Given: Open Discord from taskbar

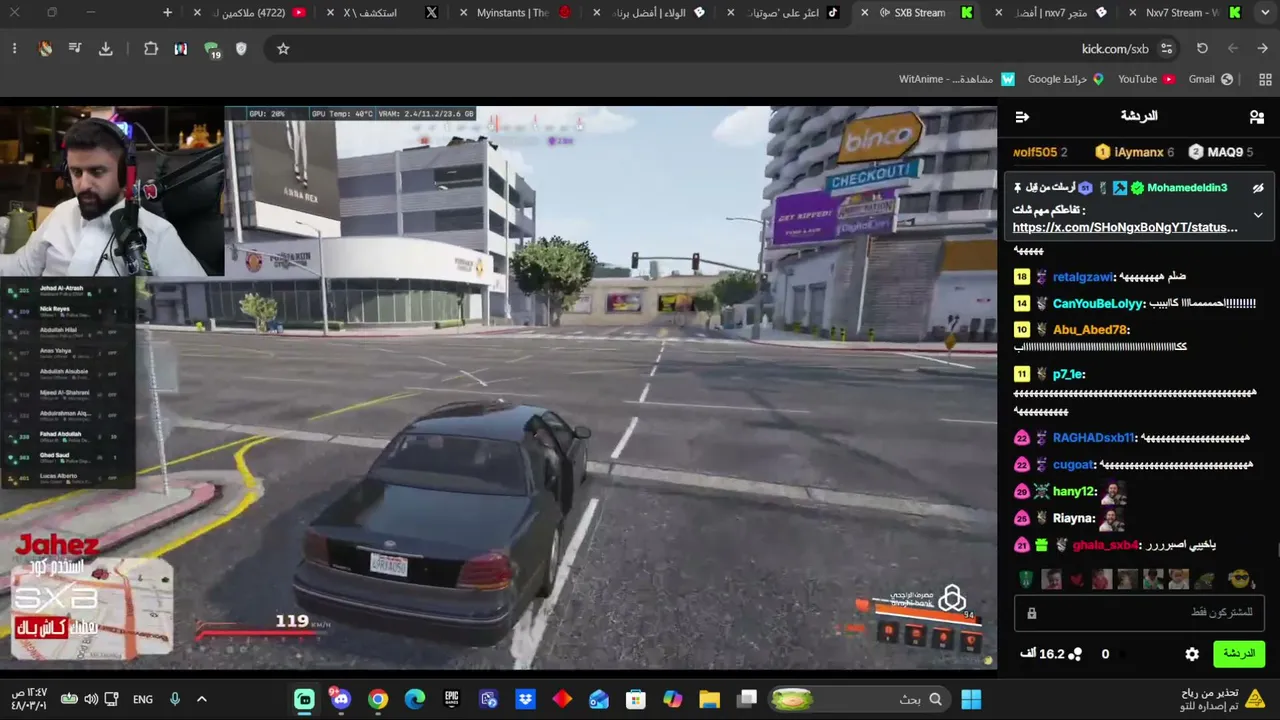Looking at the screenshot, I should point(341,699).
